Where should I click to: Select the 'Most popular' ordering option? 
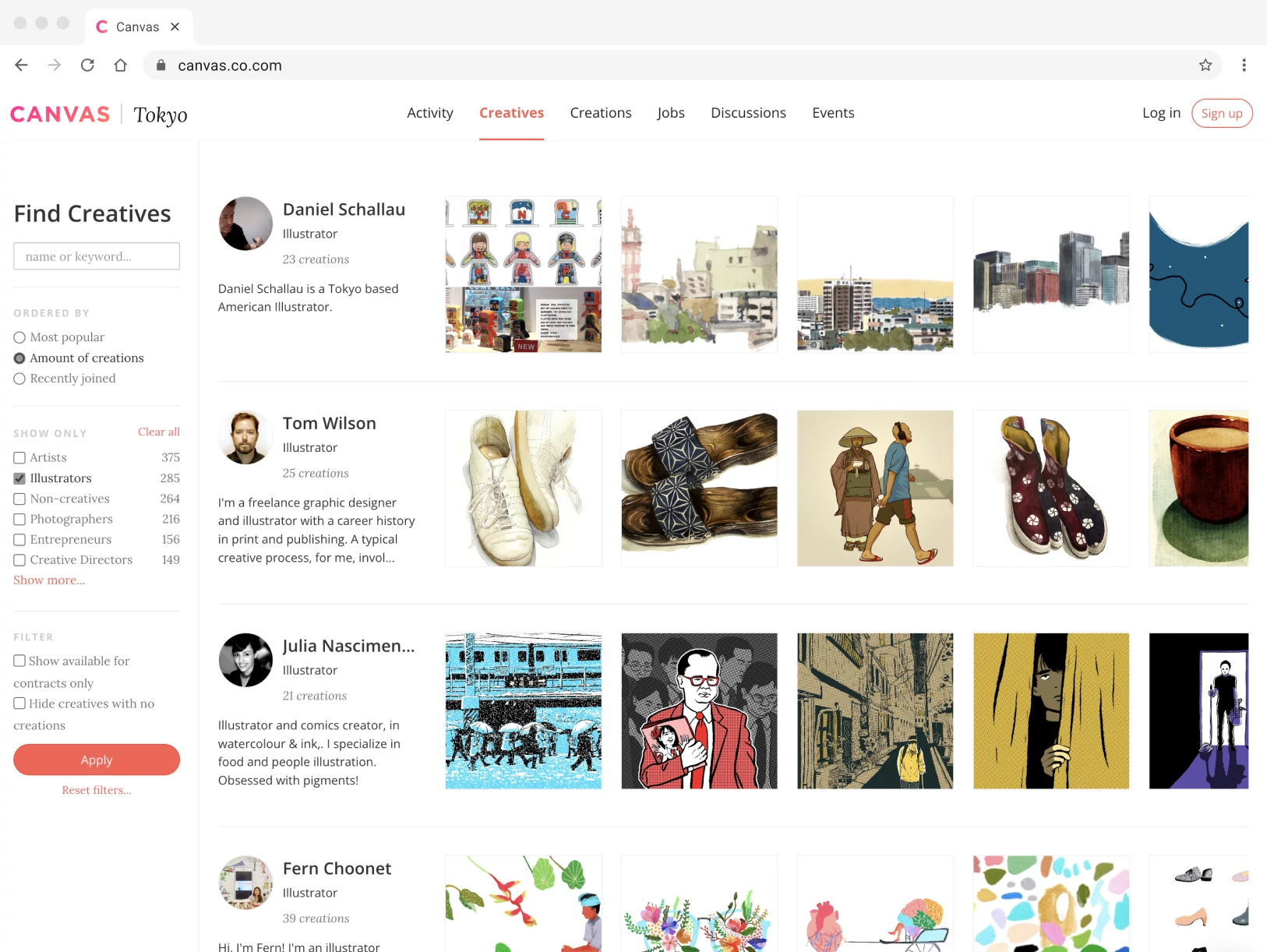19,337
